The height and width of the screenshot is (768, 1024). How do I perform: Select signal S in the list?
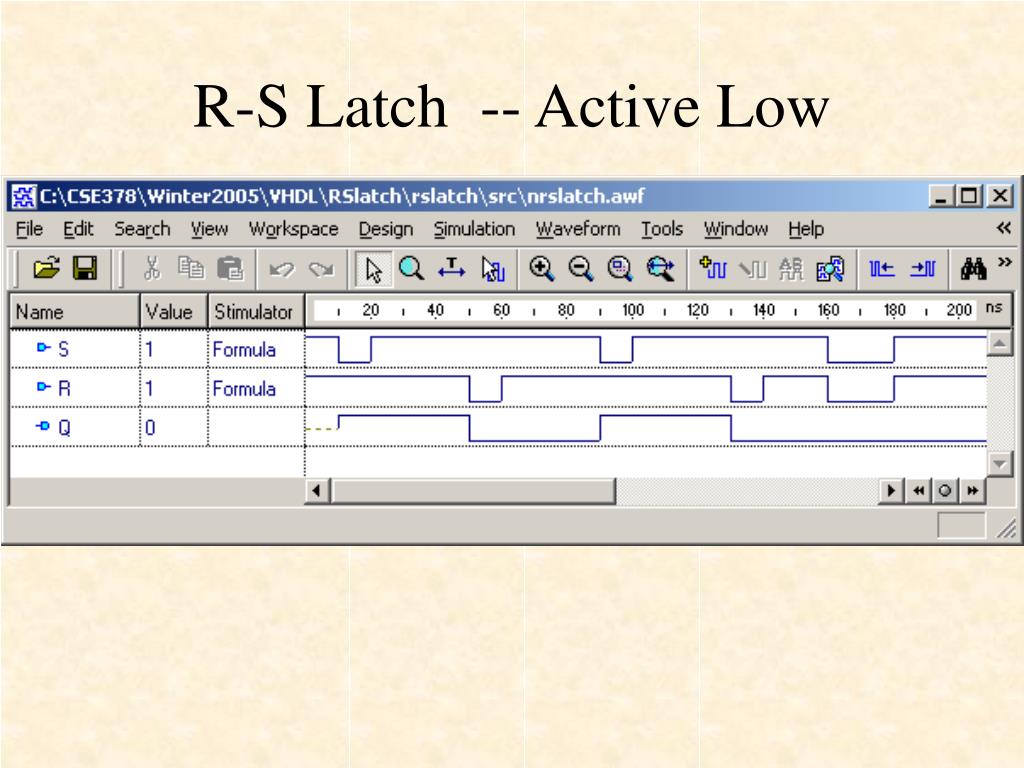[63, 349]
